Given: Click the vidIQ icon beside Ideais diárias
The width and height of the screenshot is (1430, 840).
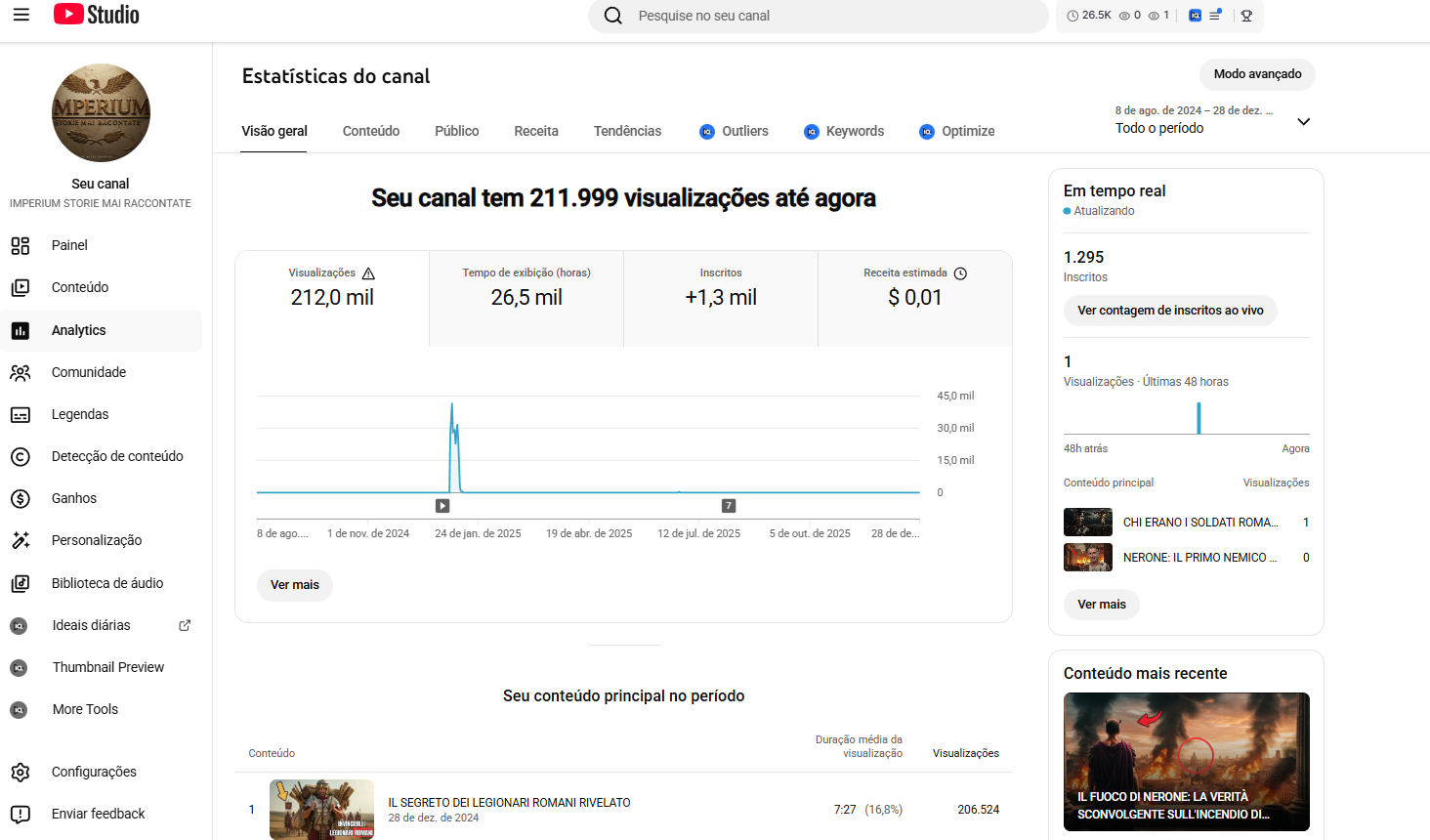Looking at the screenshot, I should (19, 625).
